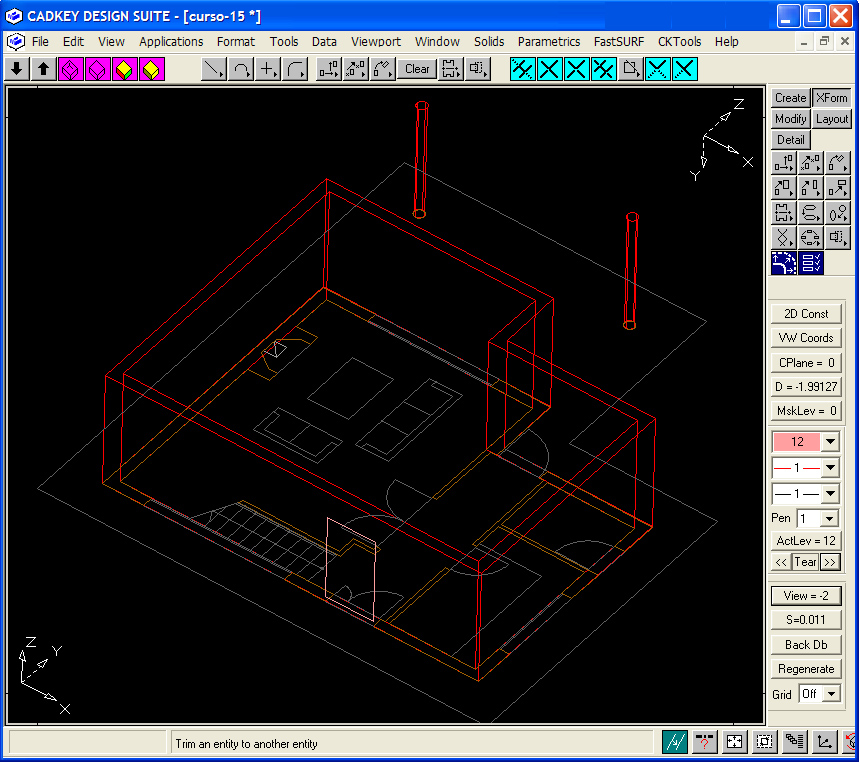859x762 pixels.
Task: Click the up arrow toolbar icon
Action: point(44,69)
